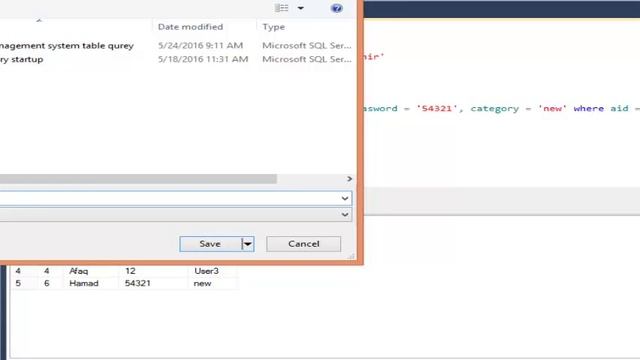Viewport: 640px width, 360px height.
Task: Sort files by Type column
Action: 273,27
